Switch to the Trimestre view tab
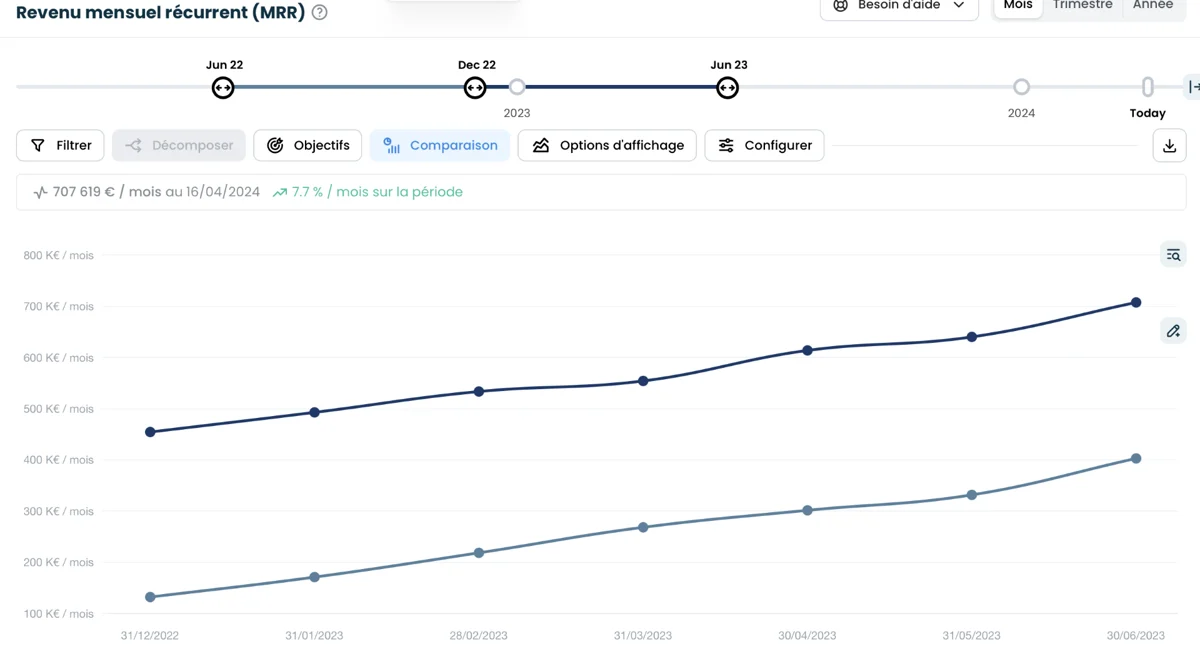The image size is (1200, 664). click(x=1082, y=6)
